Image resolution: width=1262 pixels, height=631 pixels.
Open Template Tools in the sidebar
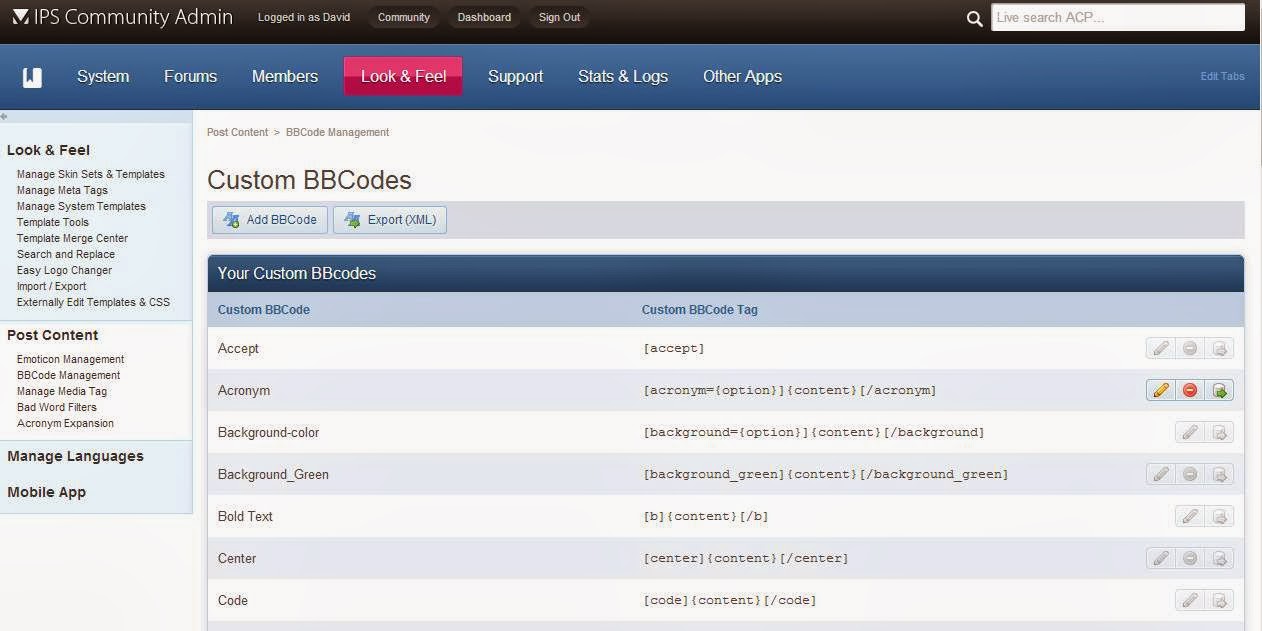[53, 222]
